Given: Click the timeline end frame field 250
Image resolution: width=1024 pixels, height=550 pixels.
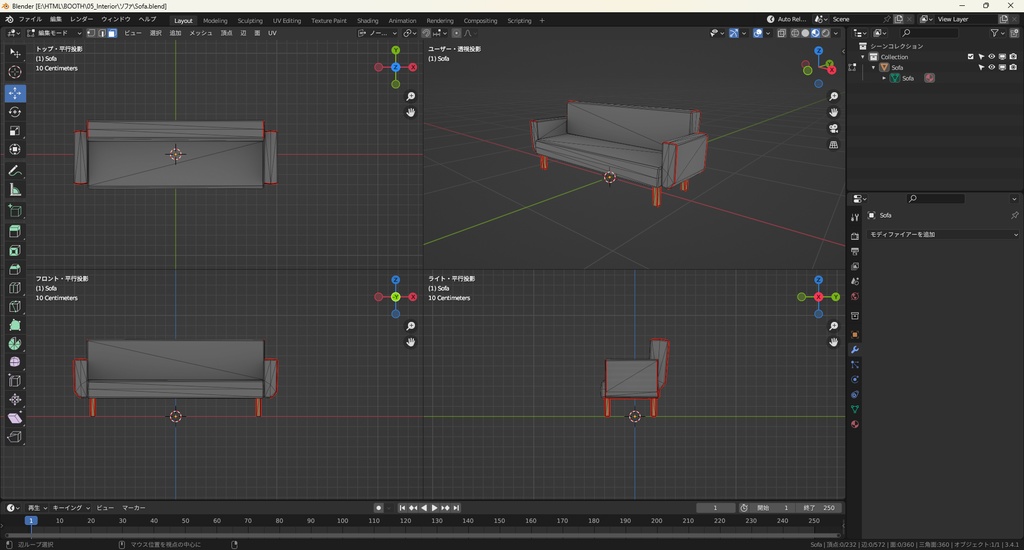Looking at the screenshot, I should 820,508.
